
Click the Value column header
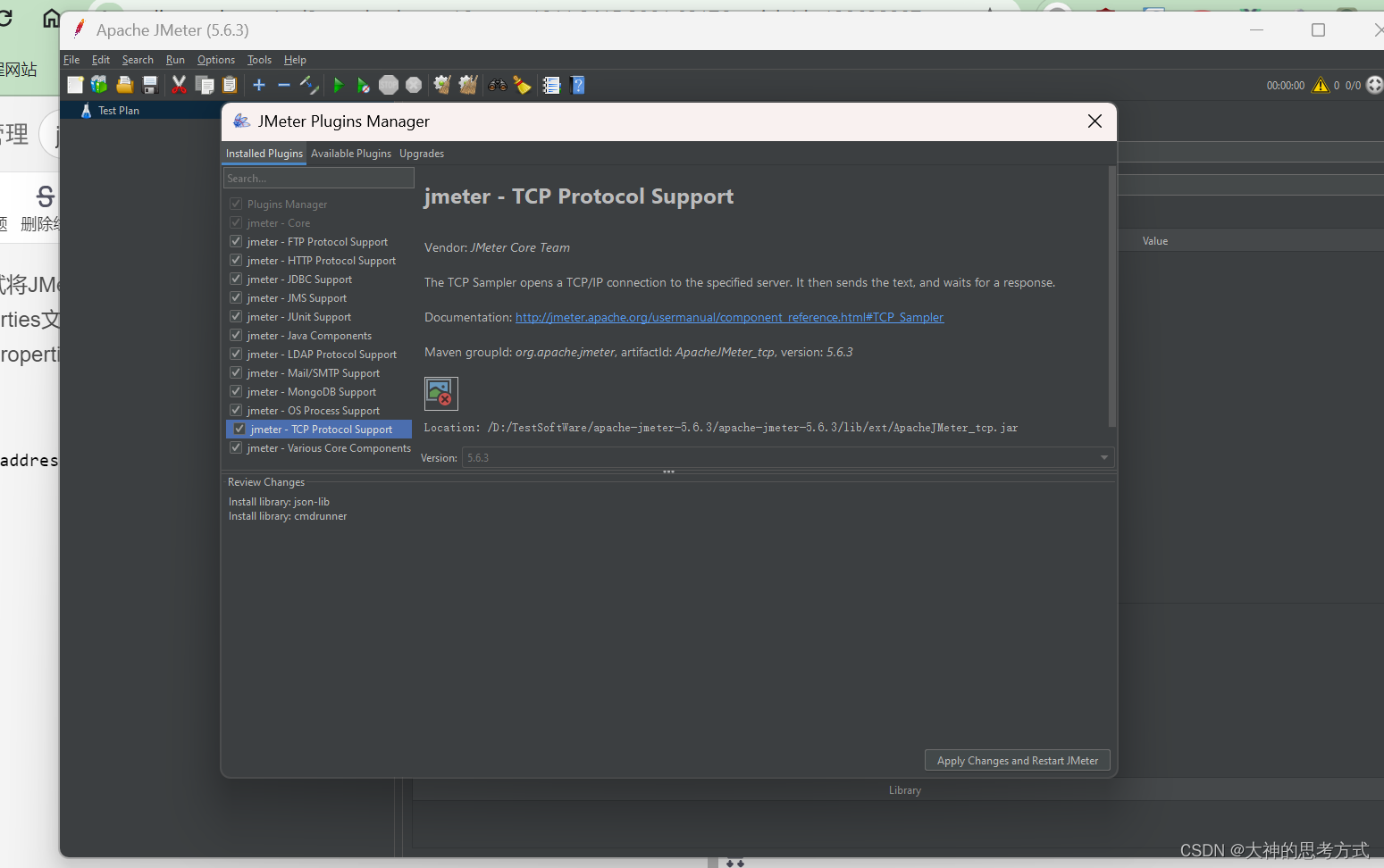pos(1155,241)
